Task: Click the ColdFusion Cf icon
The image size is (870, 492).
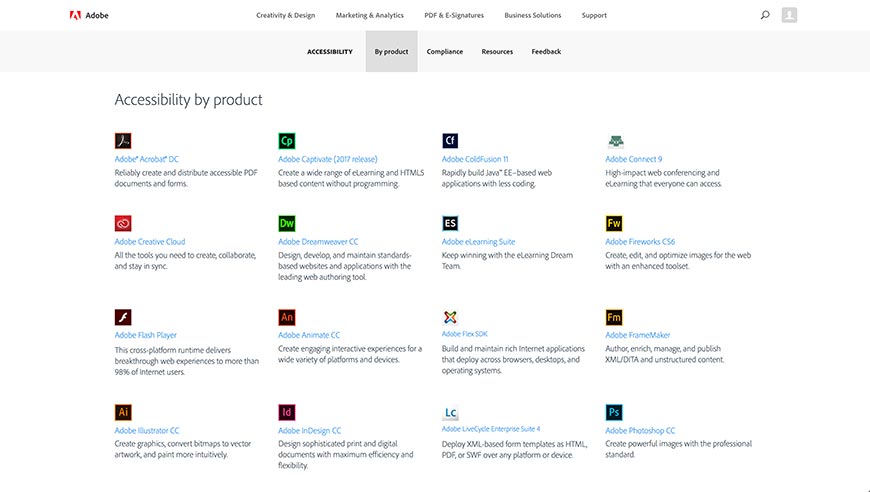Action: click(x=450, y=141)
